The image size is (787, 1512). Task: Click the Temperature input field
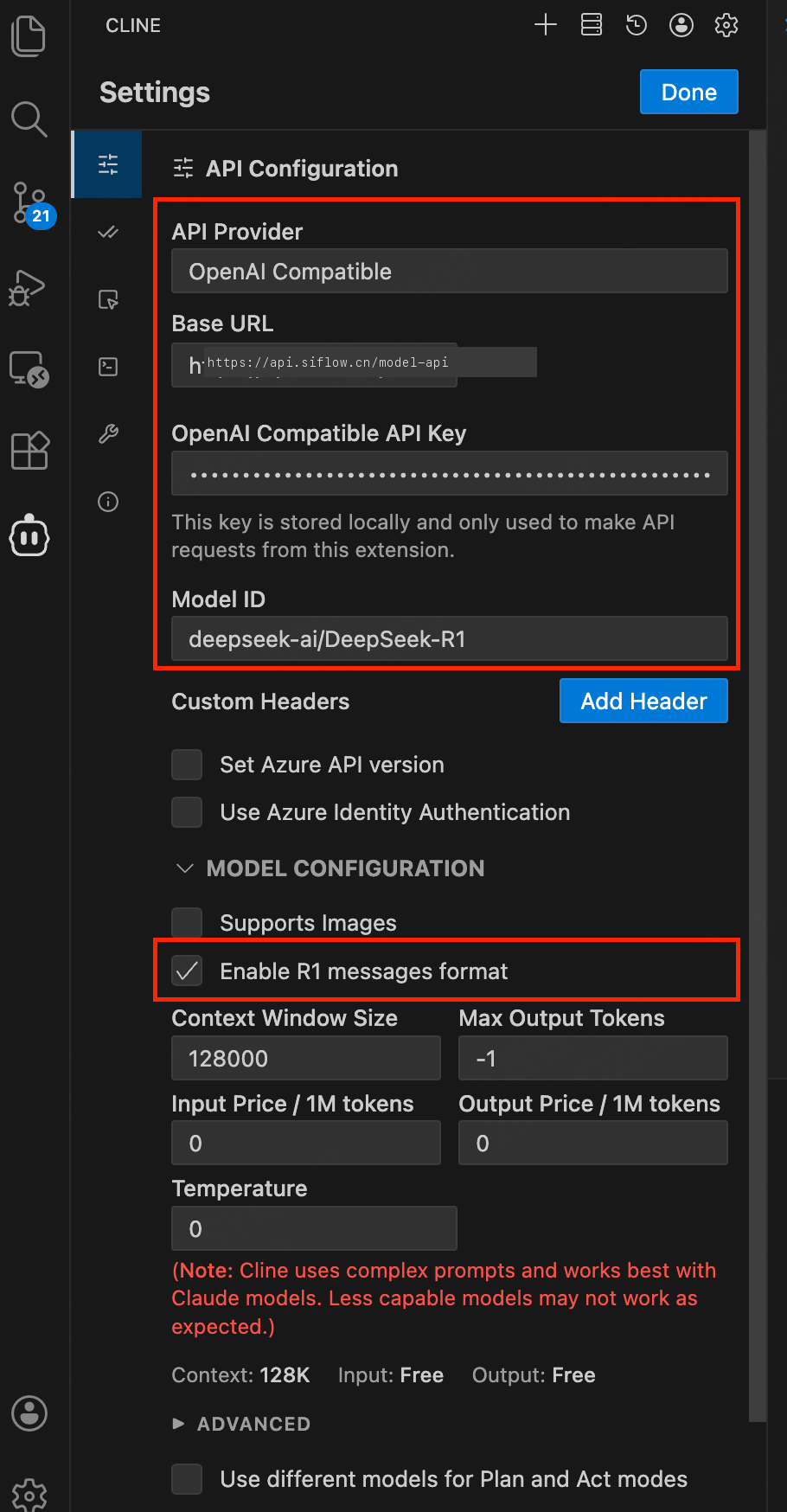point(314,1228)
